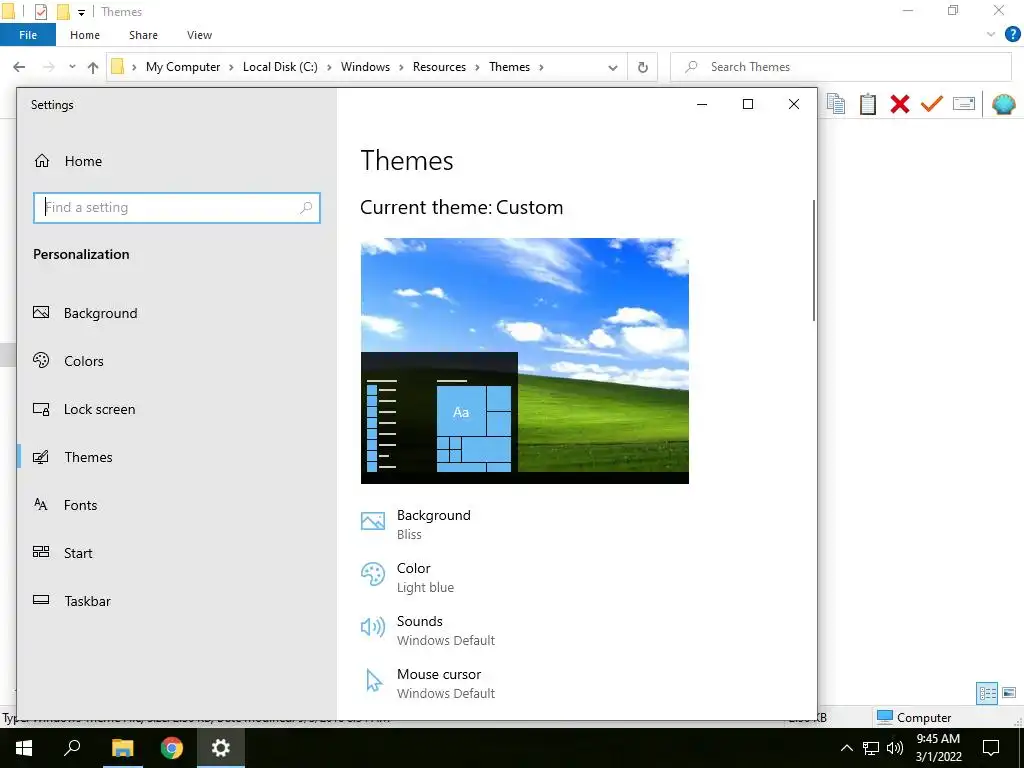This screenshot has width=1024, height=768.
Task: Click the orange checkmark icon in Explorer toolbar
Action: point(932,104)
